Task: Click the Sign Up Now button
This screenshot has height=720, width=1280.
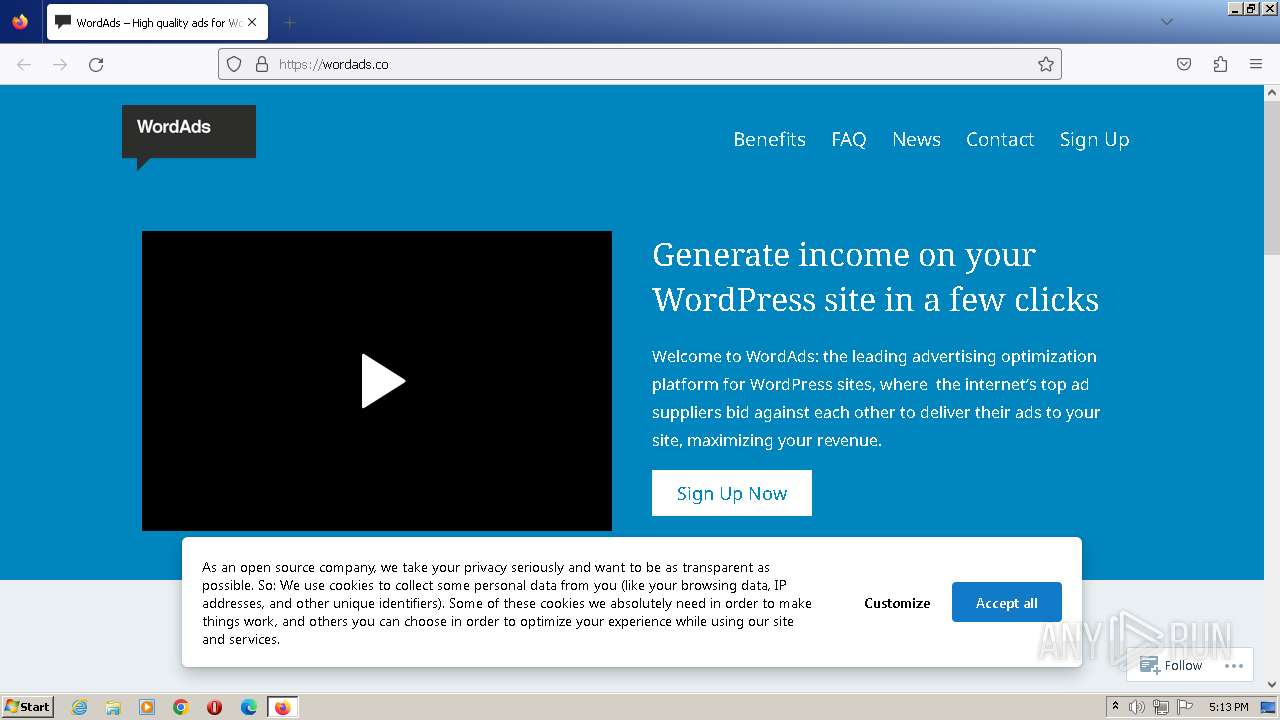Action: [x=732, y=493]
